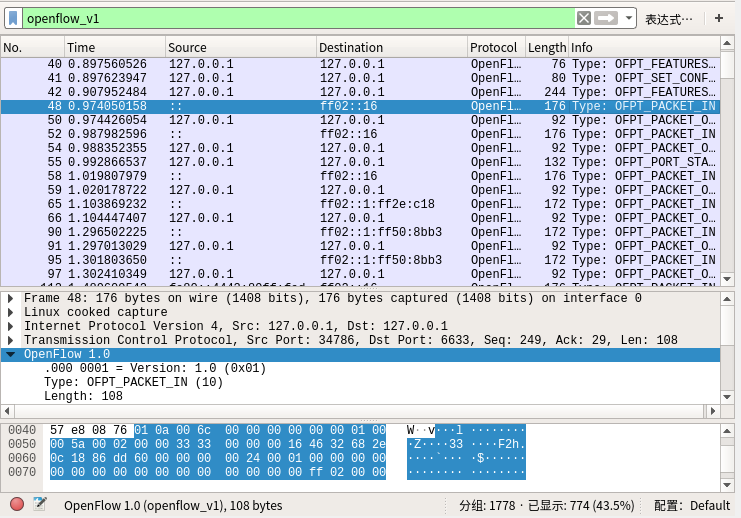Image resolution: width=741 pixels, height=518 pixels.
Task: Select packet 90 at time 1.296502225
Action: pyautogui.click(x=360, y=232)
